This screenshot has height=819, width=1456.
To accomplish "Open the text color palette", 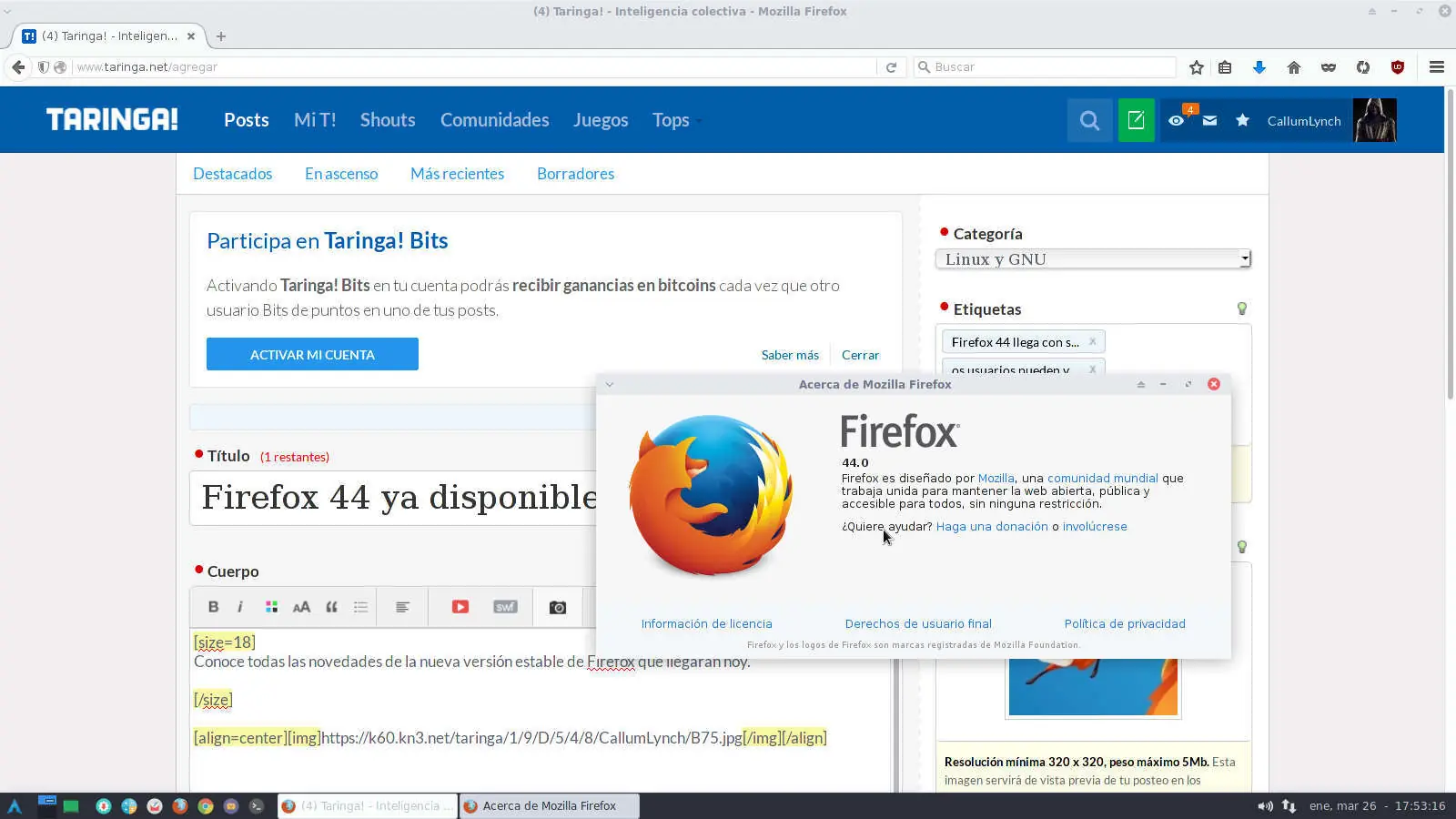I will click(270, 606).
